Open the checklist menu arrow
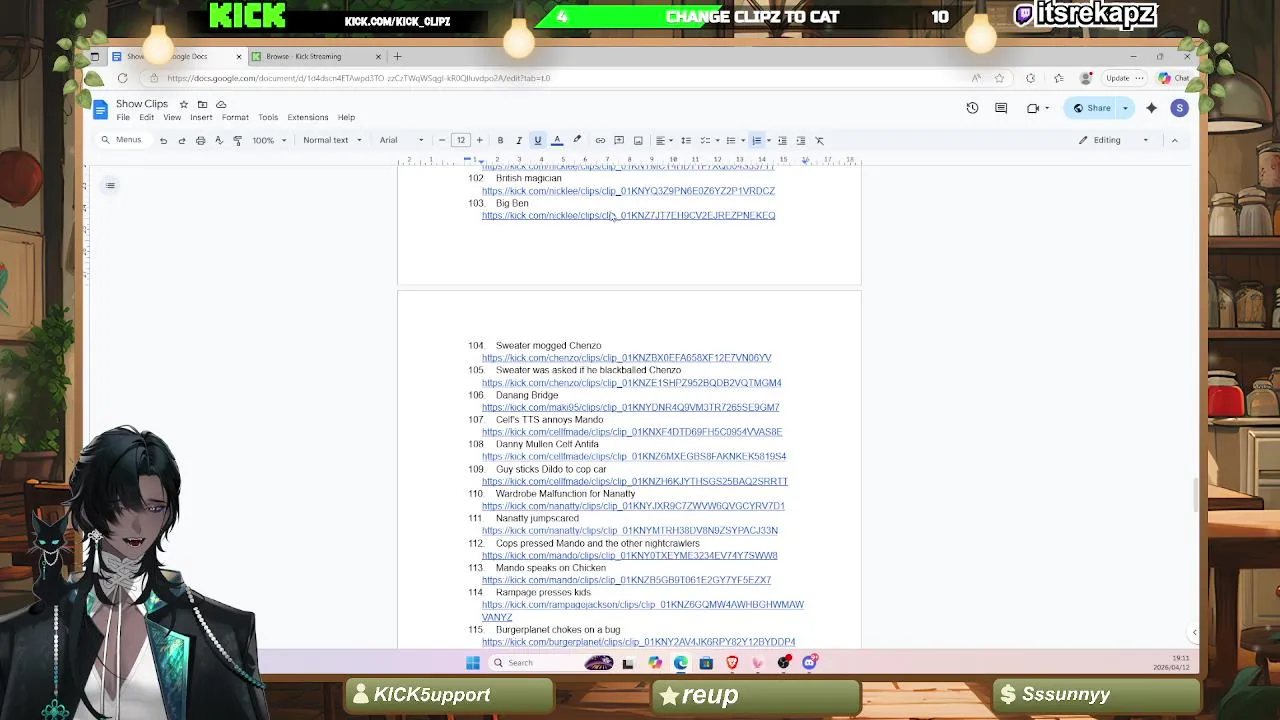This screenshot has height=720, width=1280. [x=717, y=140]
